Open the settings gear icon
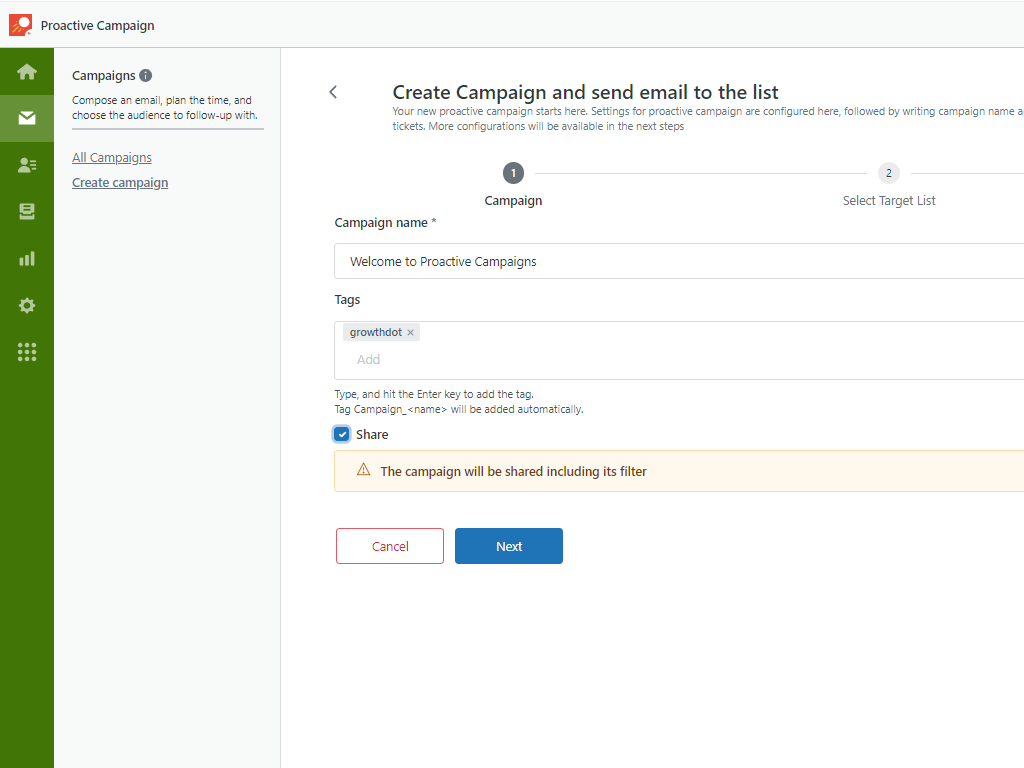 (x=27, y=306)
